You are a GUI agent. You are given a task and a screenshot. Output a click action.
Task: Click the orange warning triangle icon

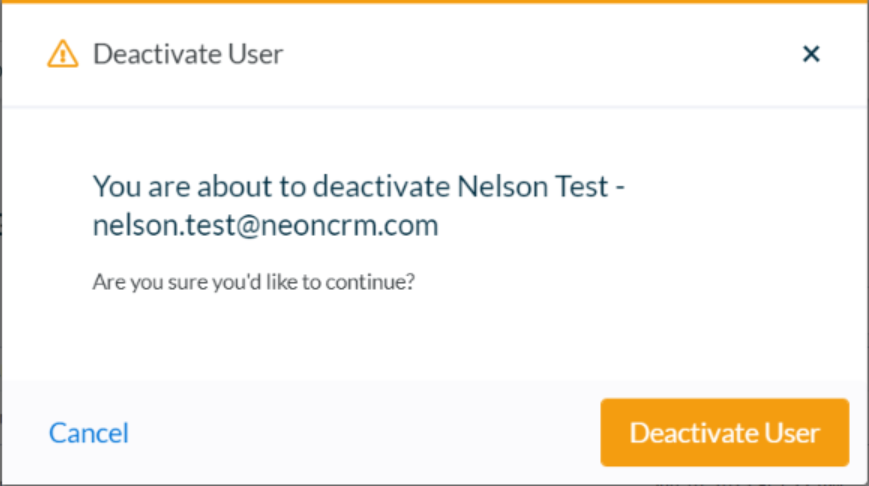click(63, 54)
